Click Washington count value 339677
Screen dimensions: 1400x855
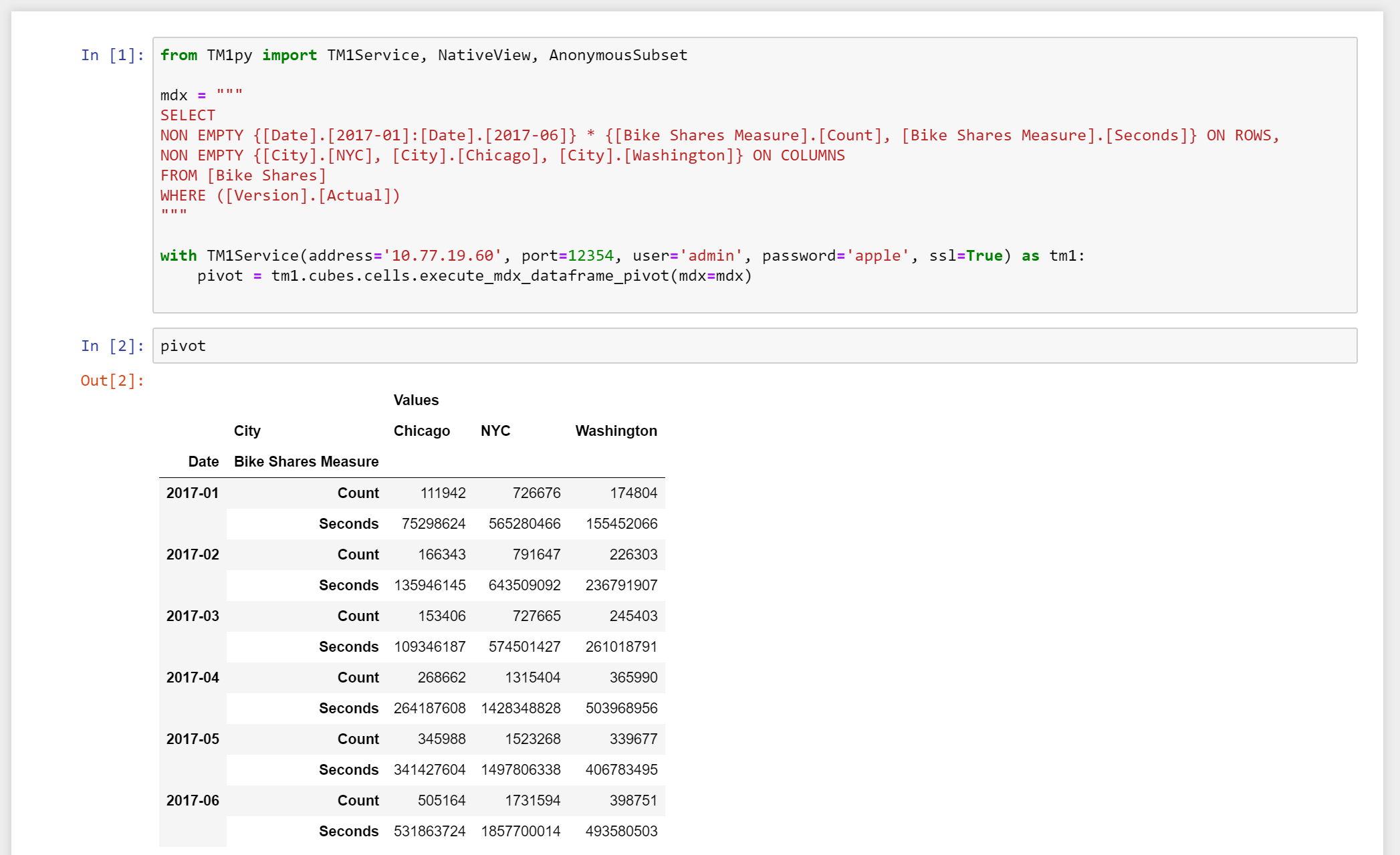pos(633,739)
